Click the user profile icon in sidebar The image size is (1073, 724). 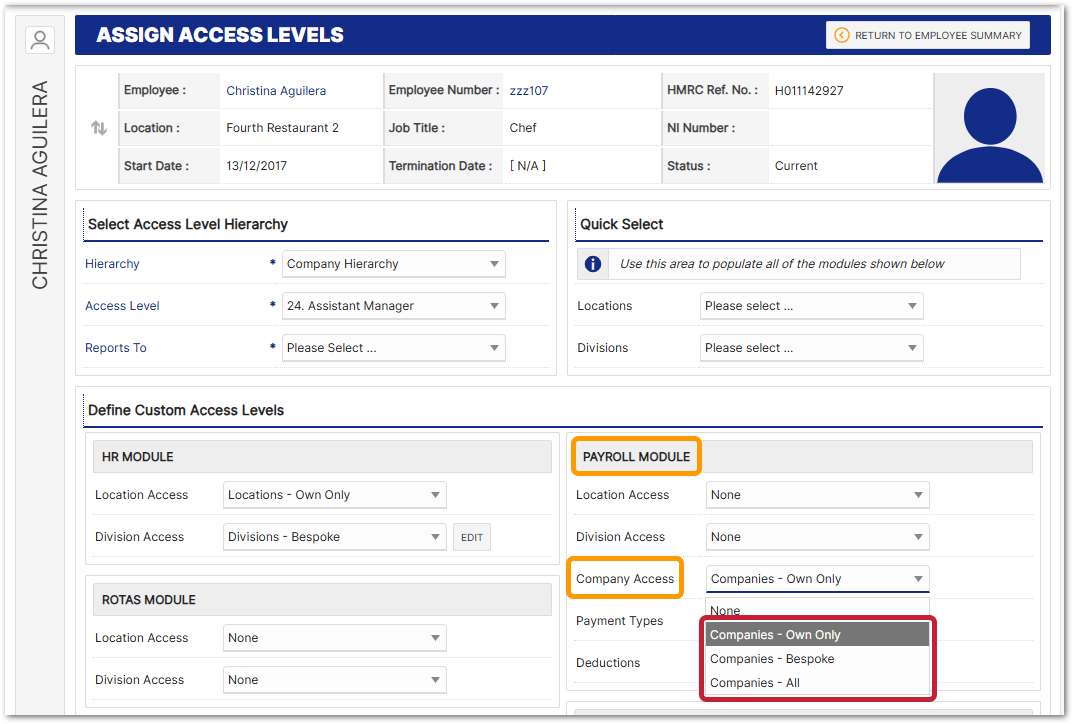pyautogui.click(x=40, y=40)
